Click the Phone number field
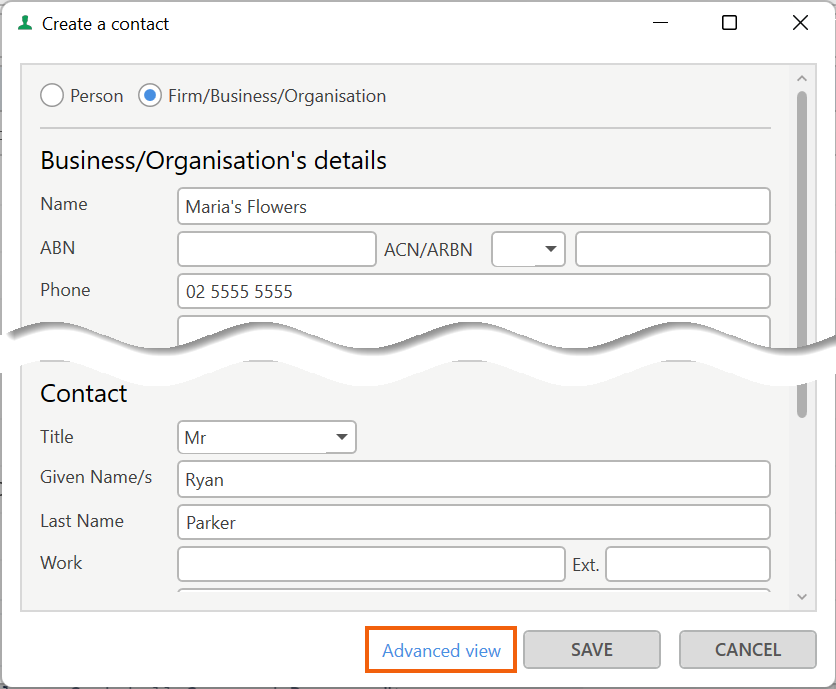Image resolution: width=836 pixels, height=689 pixels. (x=473, y=291)
